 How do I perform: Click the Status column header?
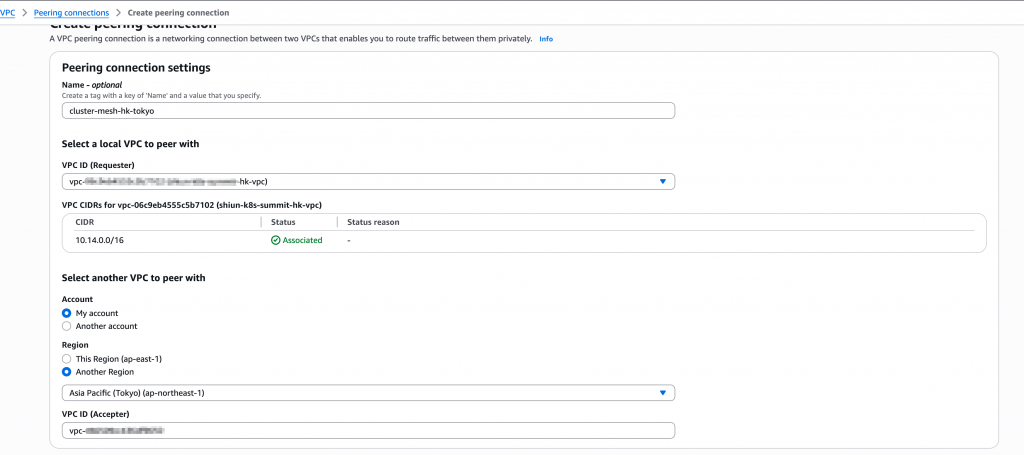(283, 221)
